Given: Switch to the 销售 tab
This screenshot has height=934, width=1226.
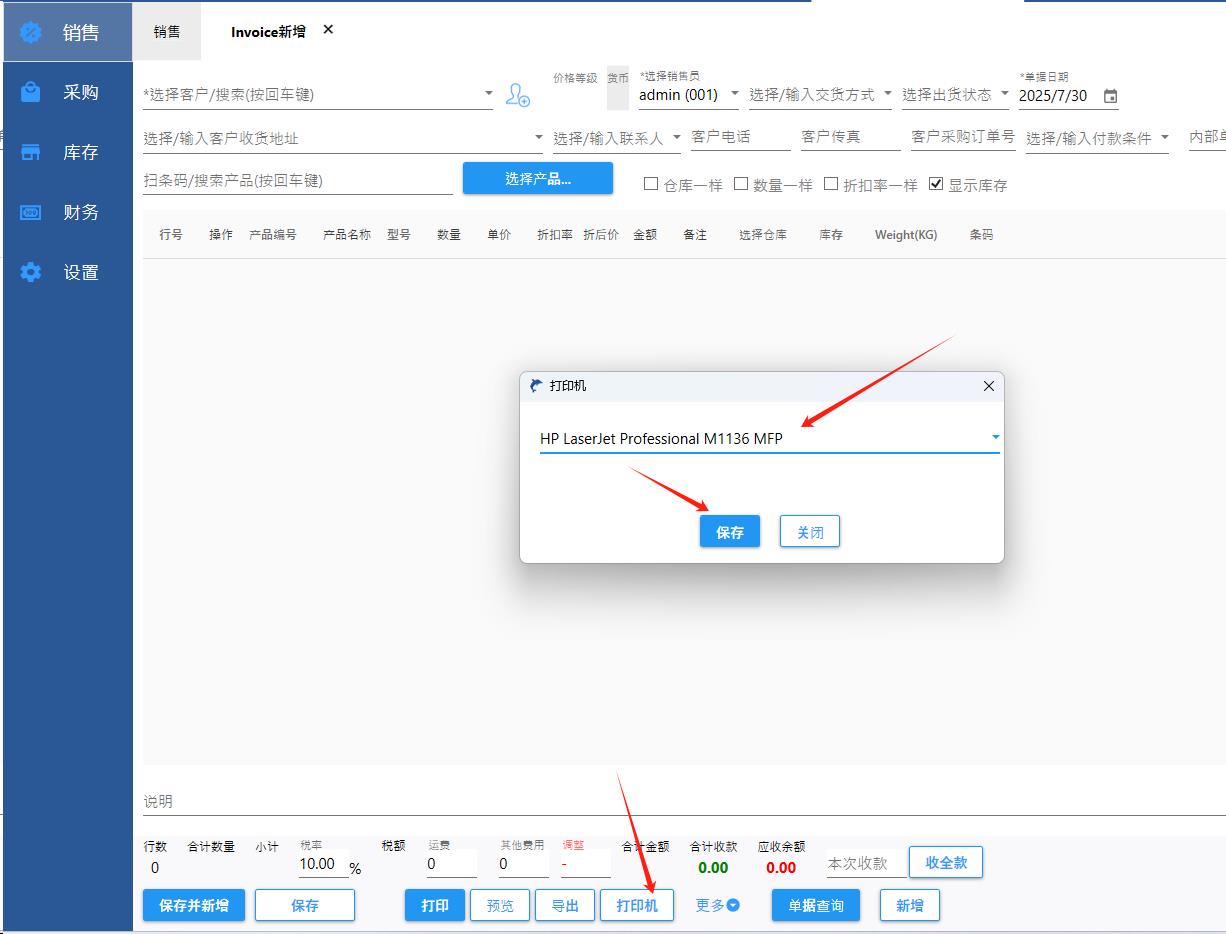Looking at the screenshot, I should 167,31.
